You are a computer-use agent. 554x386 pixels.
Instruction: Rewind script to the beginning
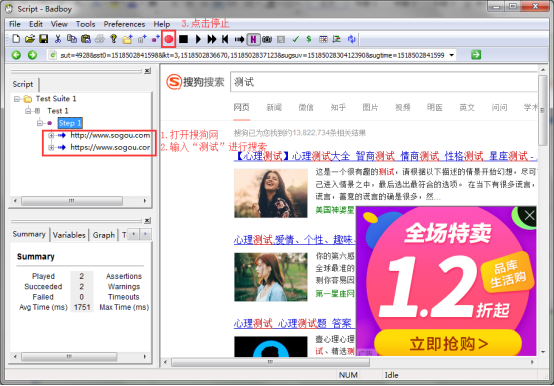click(x=225, y=39)
